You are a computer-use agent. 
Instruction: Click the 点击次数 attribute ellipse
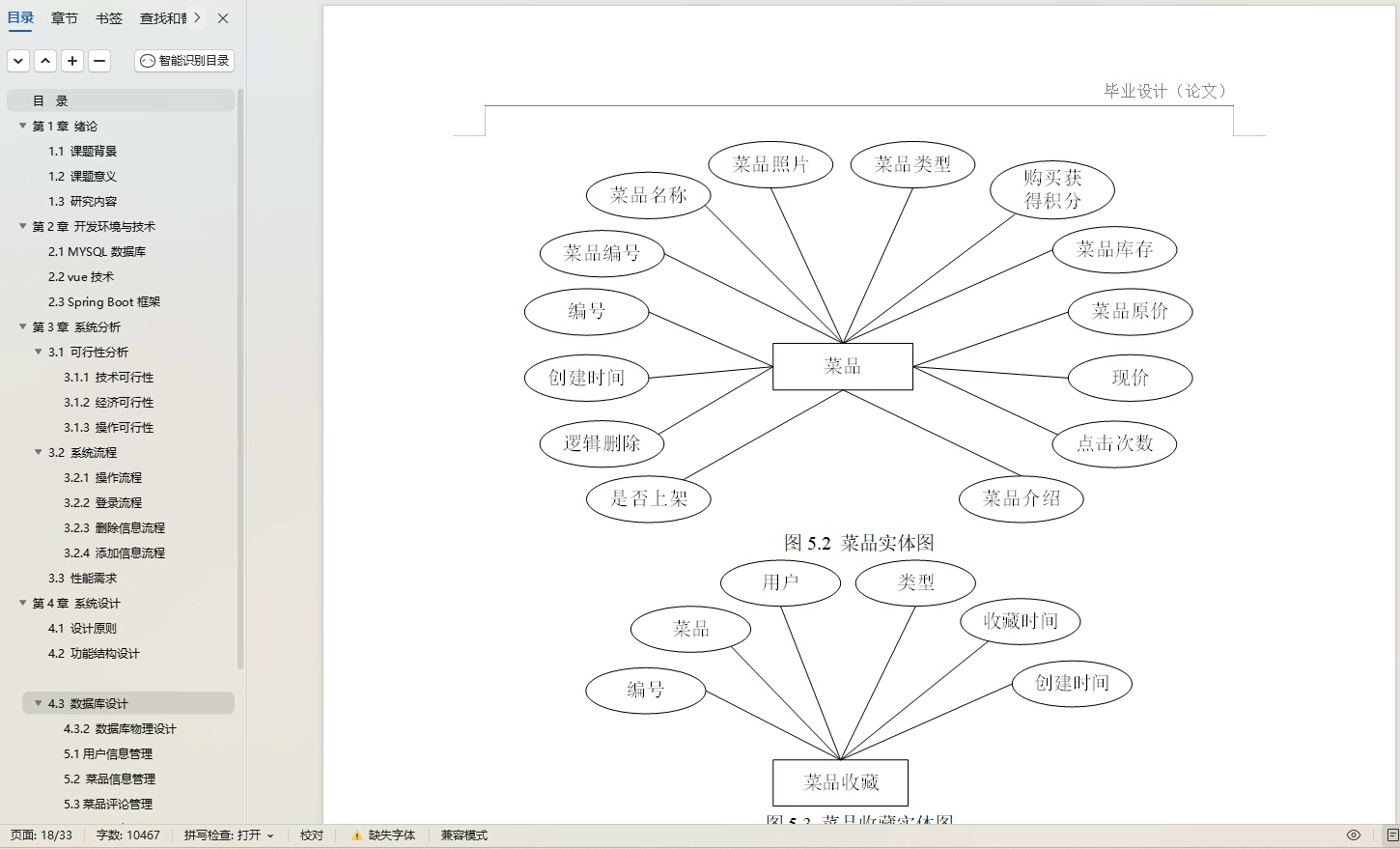pos(1115,443)
